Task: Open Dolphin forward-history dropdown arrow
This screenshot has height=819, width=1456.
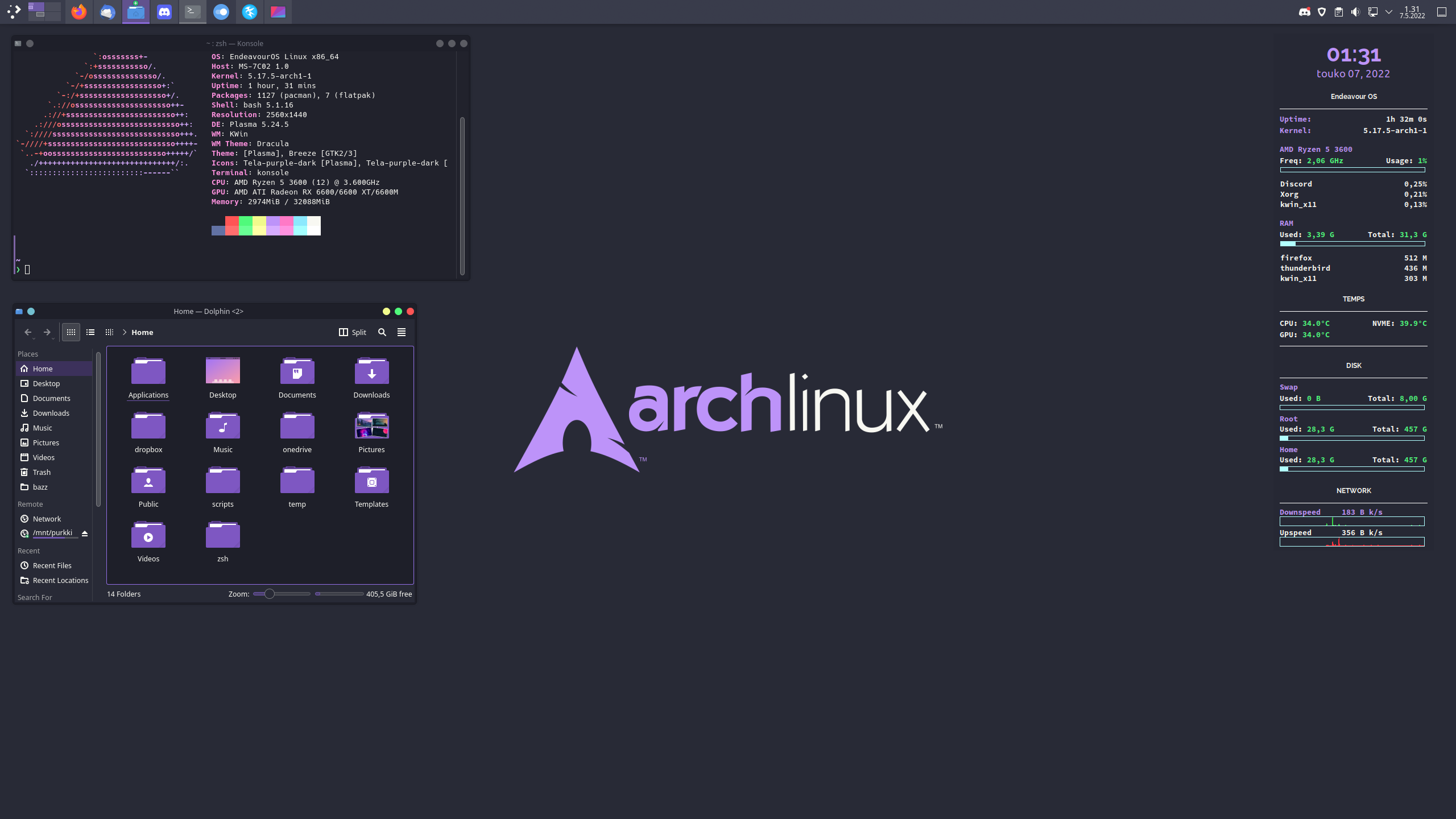Action: click(x=53, y=338)
